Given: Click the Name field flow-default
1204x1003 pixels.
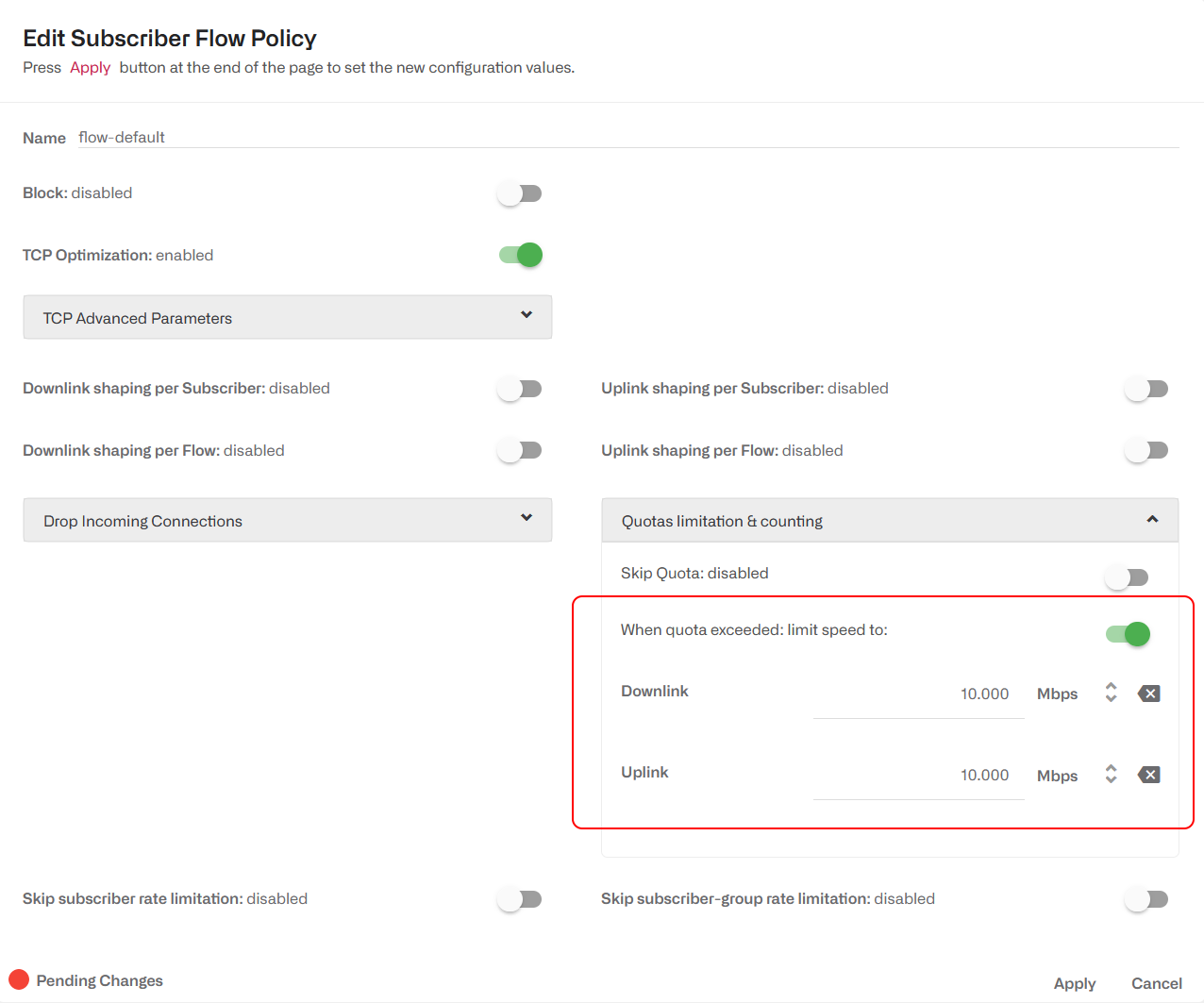Looking at the screenshot, I should pos(628,138).
